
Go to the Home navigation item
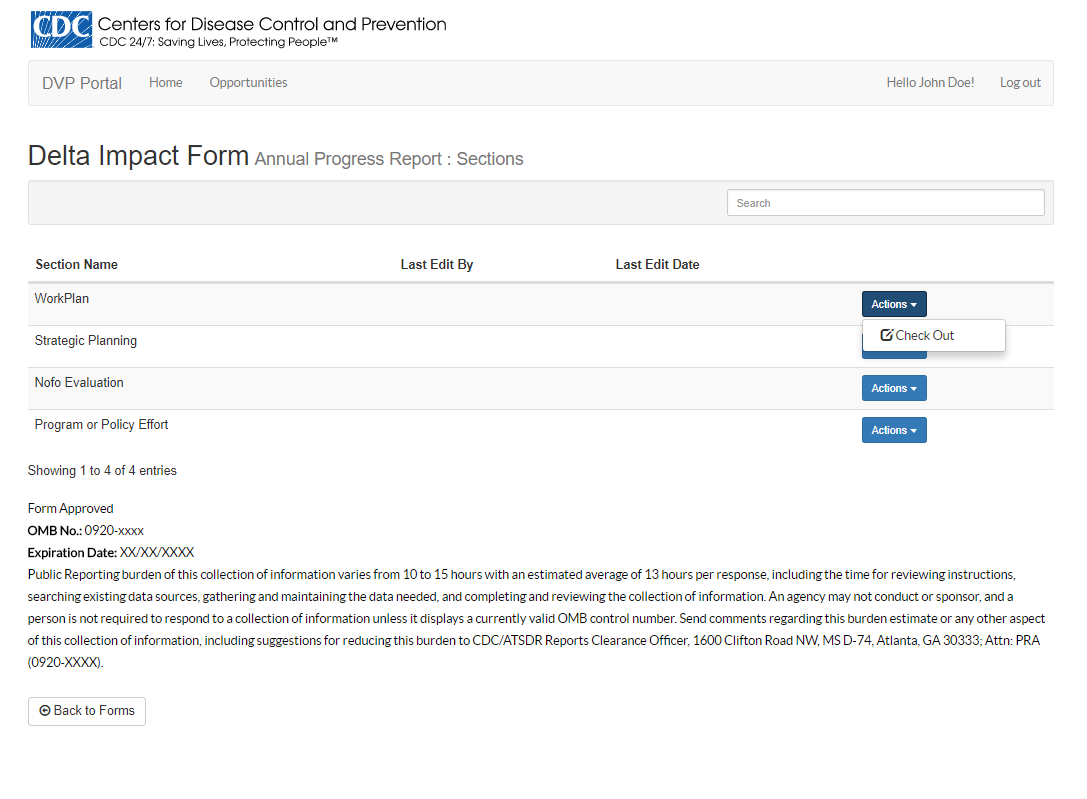(x=166, y=83)
